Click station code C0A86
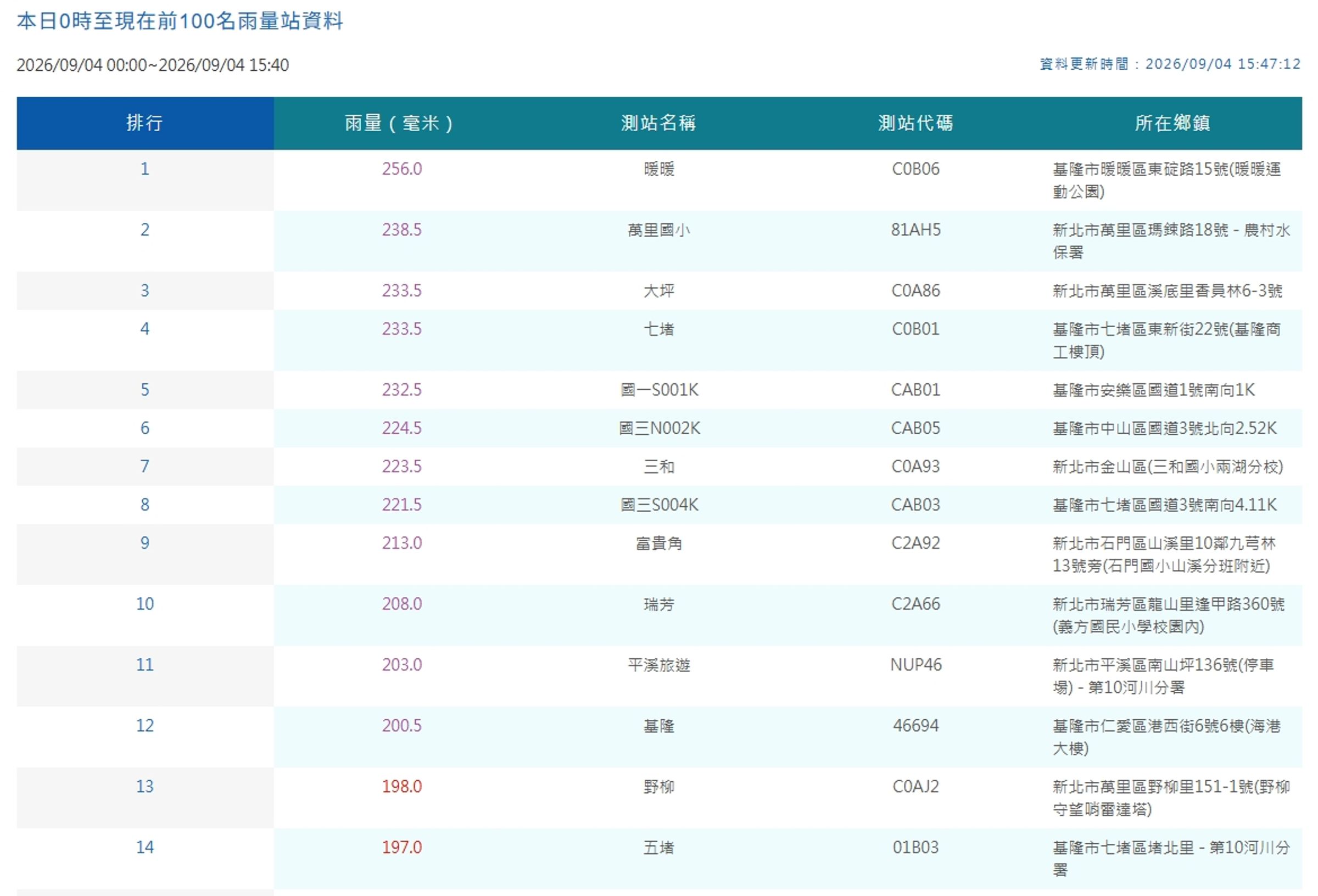This screenshot has height=896, width=1318. click(x=915, y=291)
